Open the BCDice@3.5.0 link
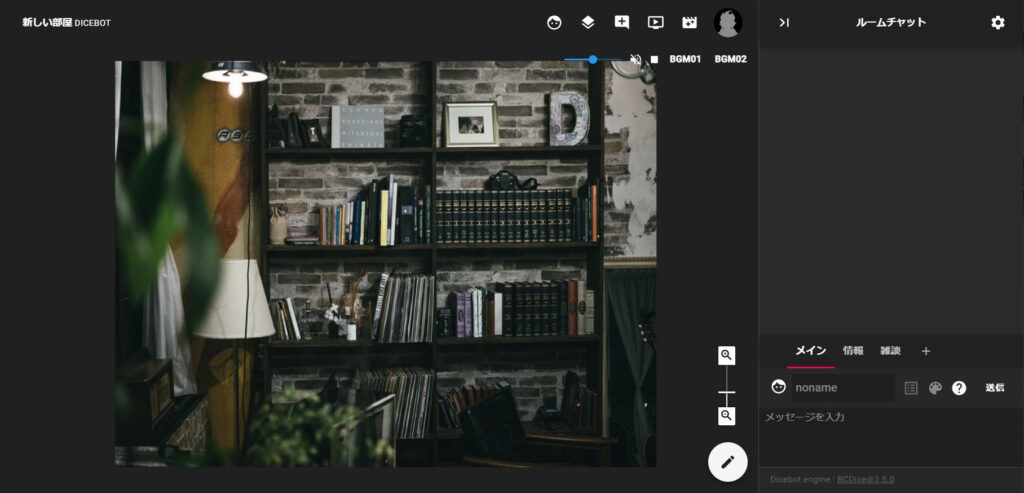 [866, 480]
